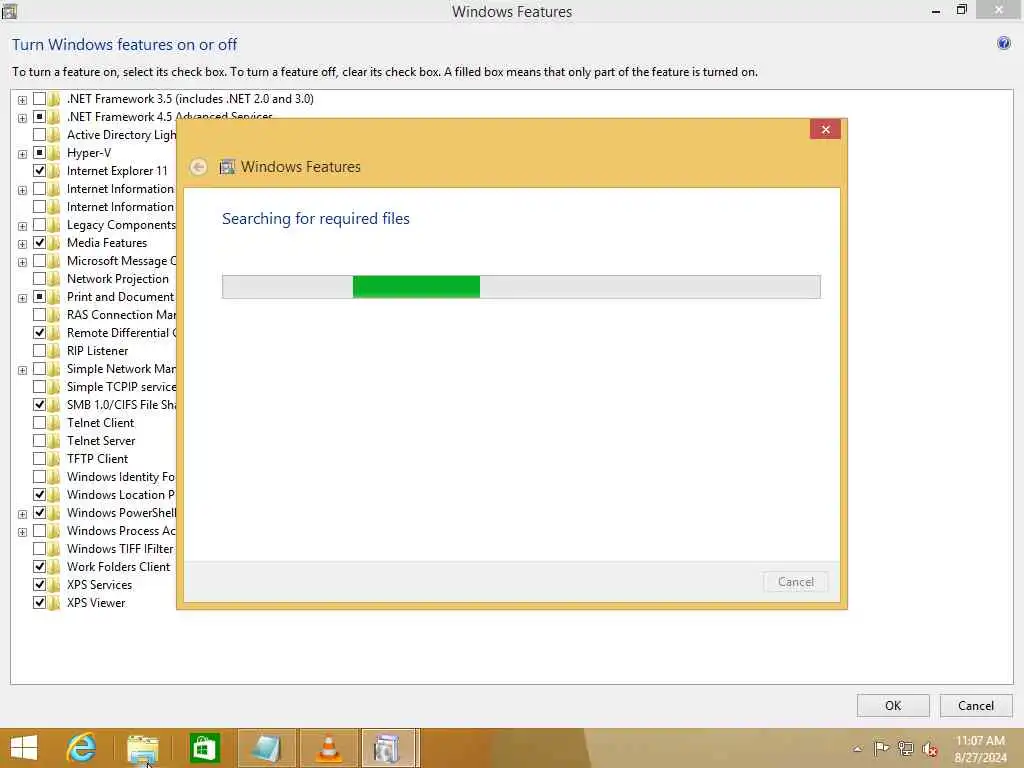Uncheck XPS Viewer checkbox

point(39,603)
